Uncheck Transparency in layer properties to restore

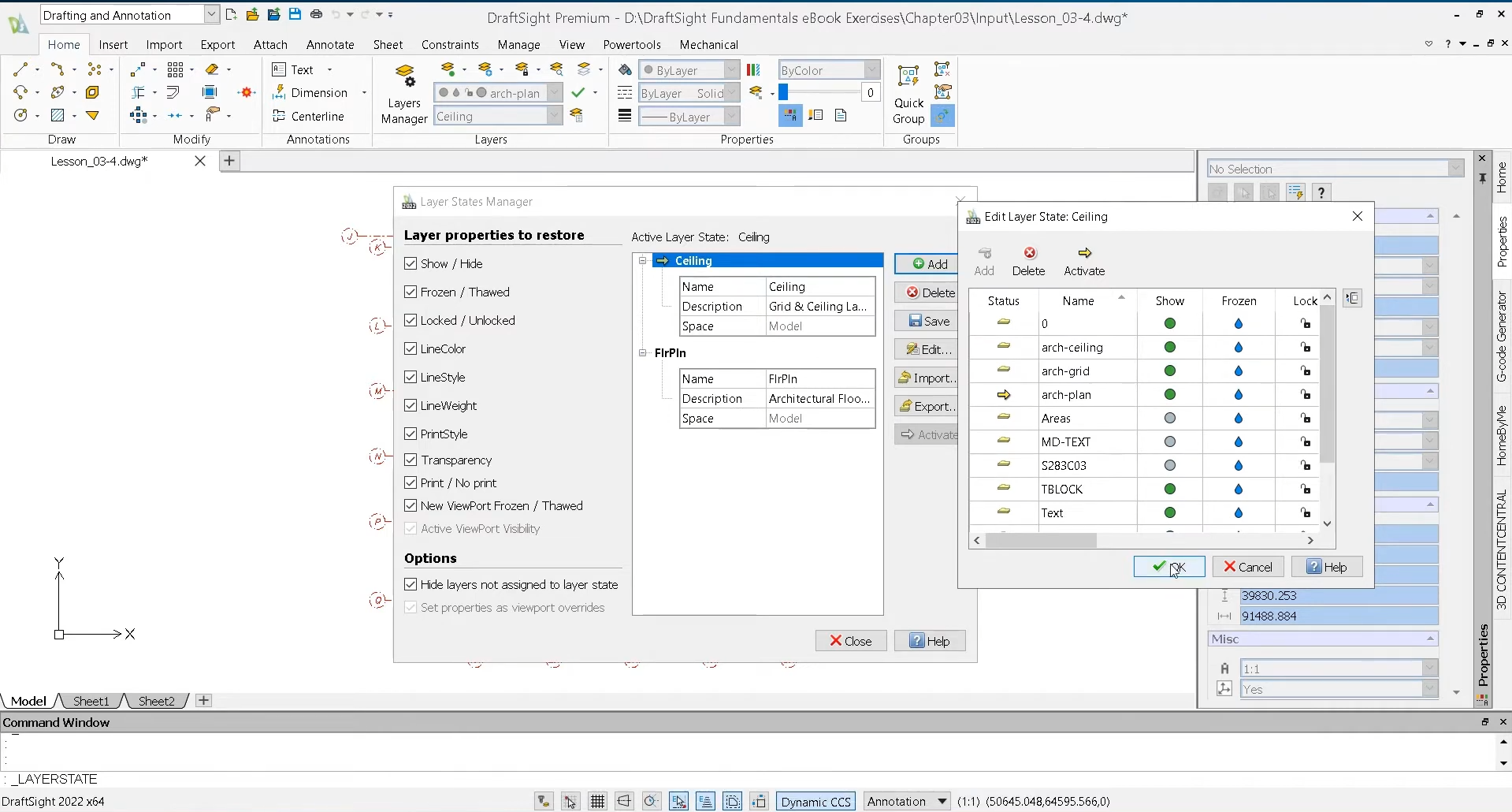click(411, 460)
